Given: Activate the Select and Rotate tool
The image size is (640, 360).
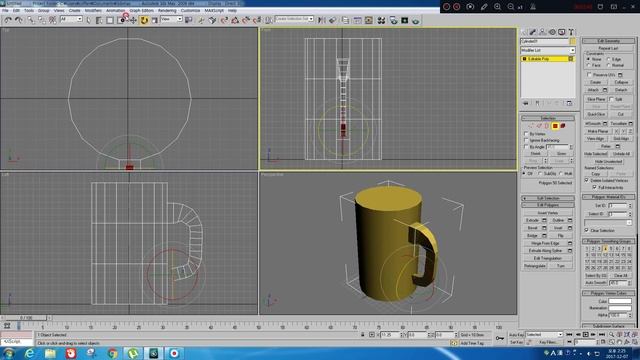Looking at the screenshot, I should pyautogui.click(x=144, y=20).
